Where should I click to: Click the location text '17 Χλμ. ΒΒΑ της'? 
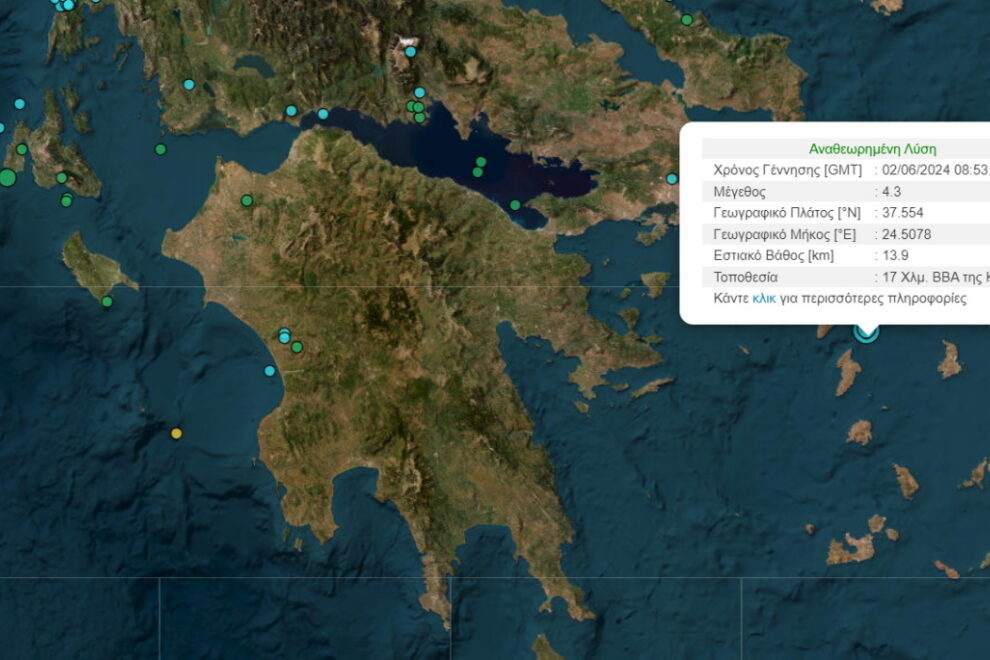[932, 277]
